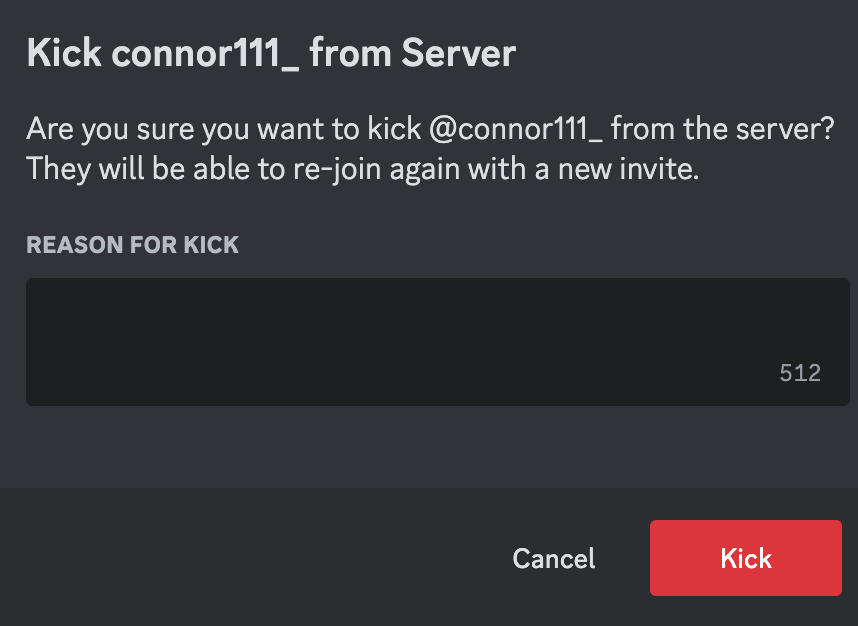Click the dialog title Kick connor111_ from Server
This screenshot has width=858, height=626.
pyautogui.click(x=272, y=52)
